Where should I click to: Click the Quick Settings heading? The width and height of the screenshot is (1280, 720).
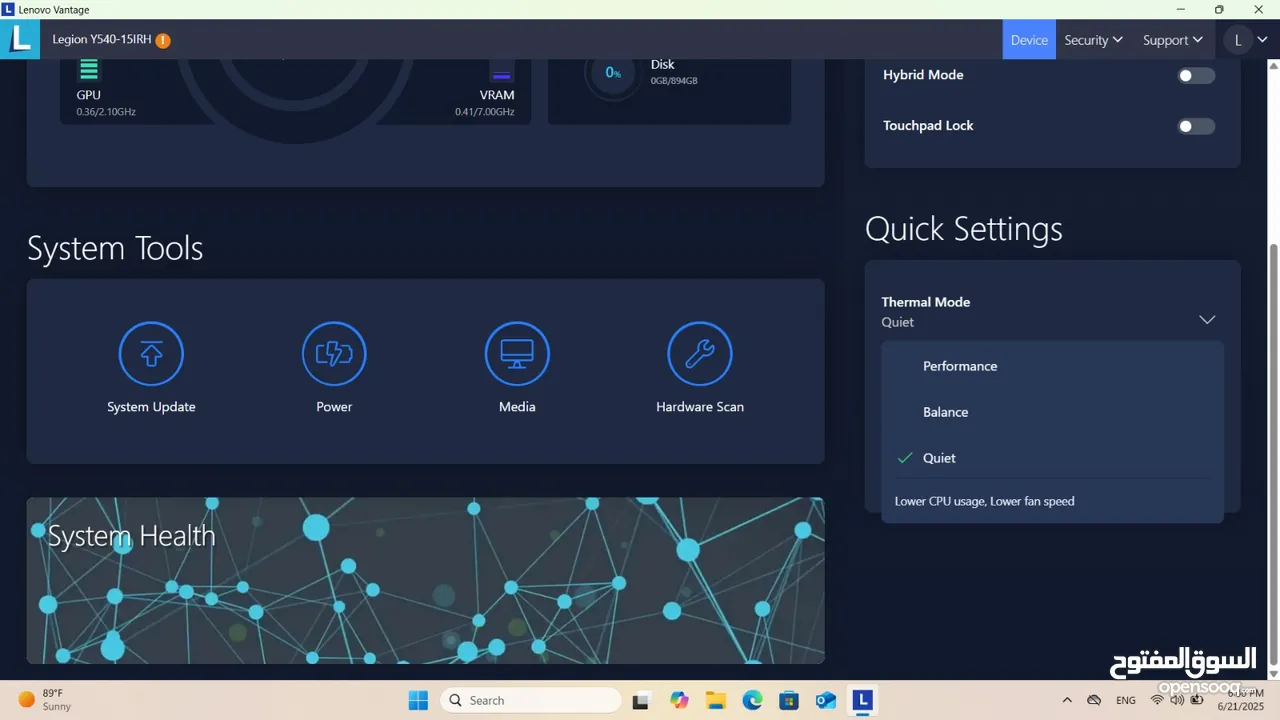click(x=964, y=229)
